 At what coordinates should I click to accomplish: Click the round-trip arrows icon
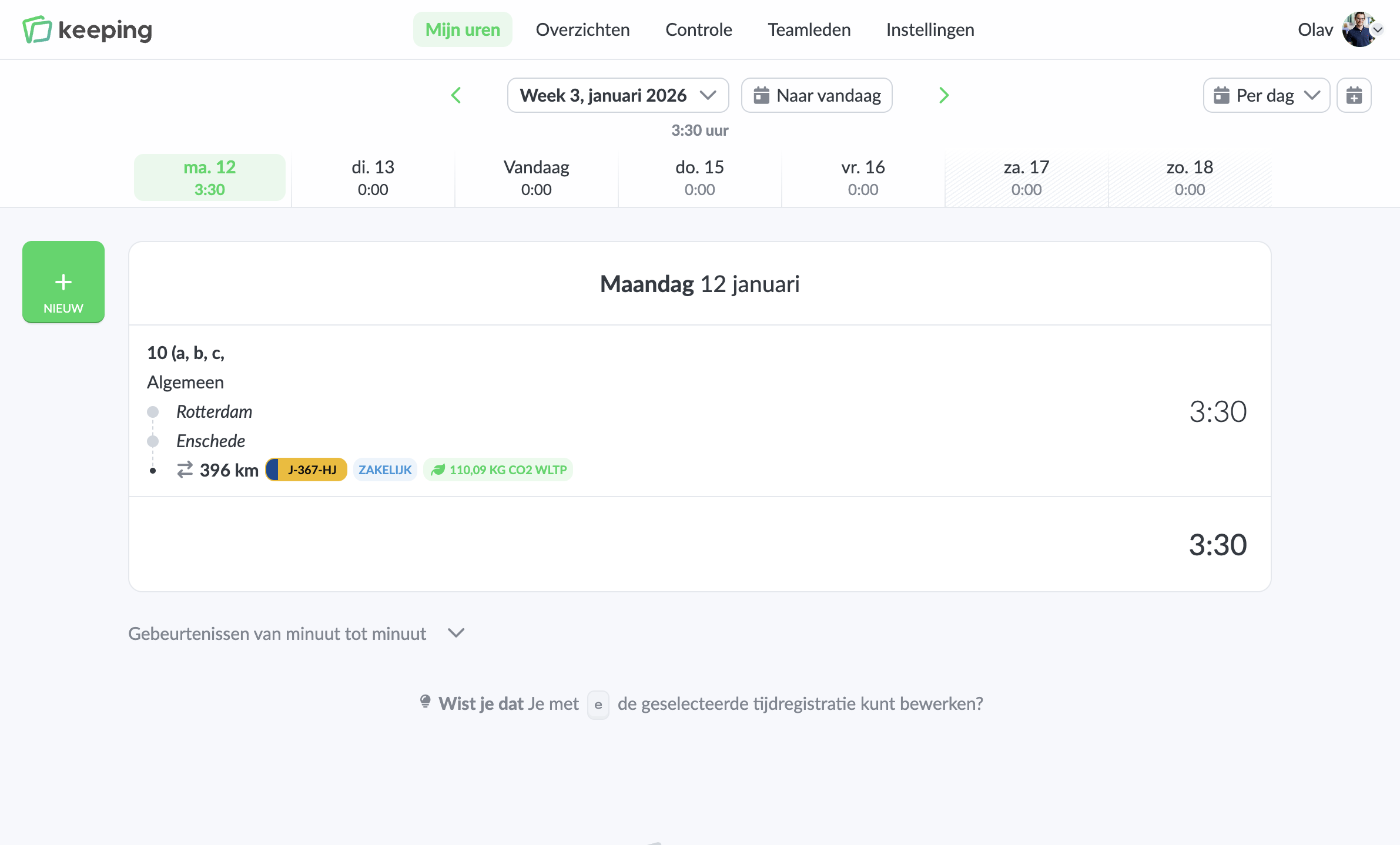point(185,470)
